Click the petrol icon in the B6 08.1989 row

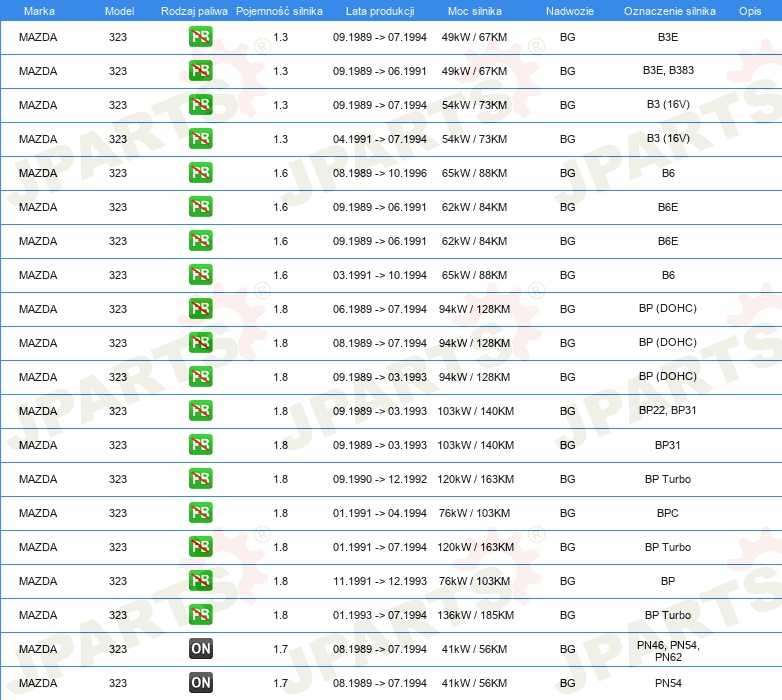(x=200, y=173)
